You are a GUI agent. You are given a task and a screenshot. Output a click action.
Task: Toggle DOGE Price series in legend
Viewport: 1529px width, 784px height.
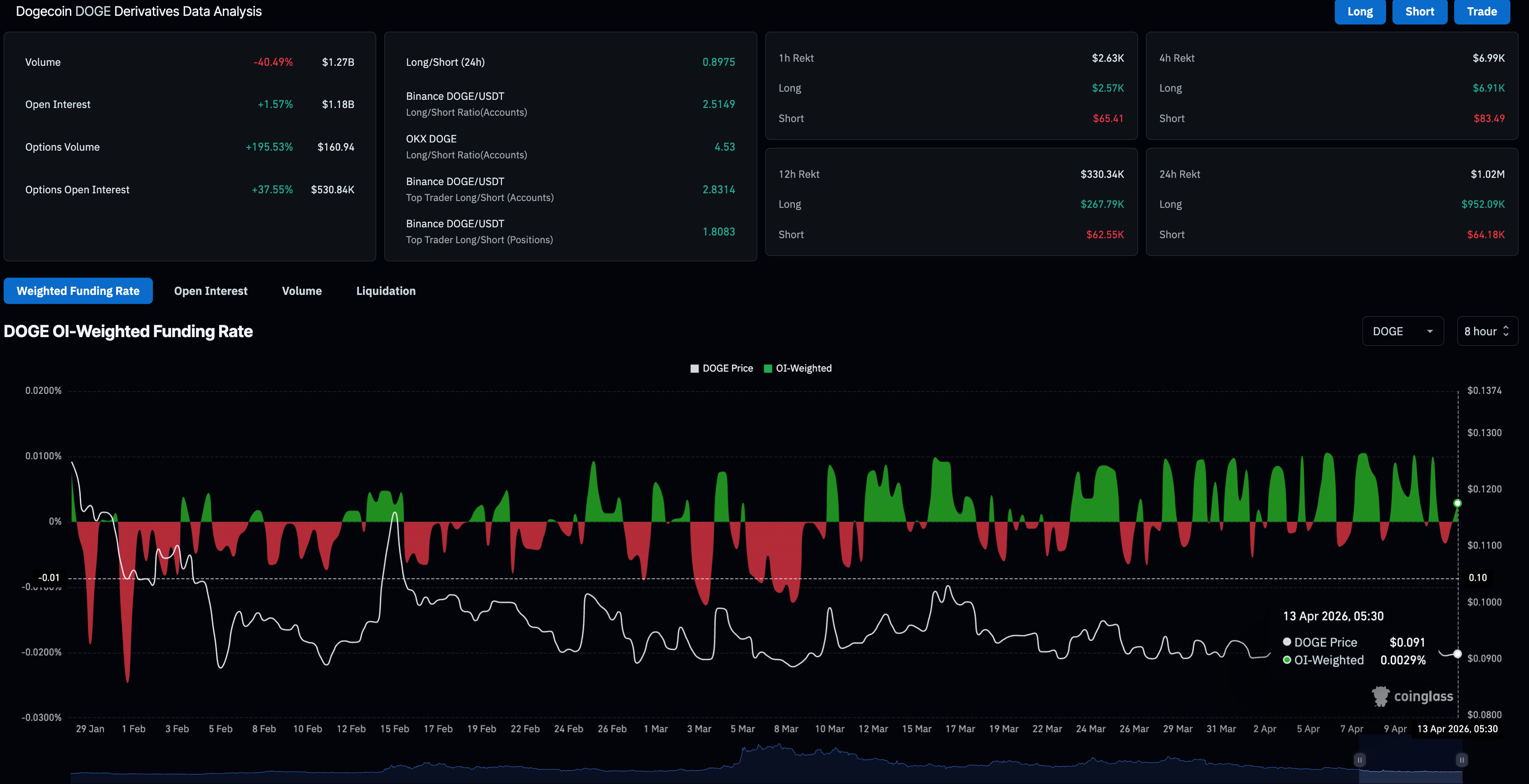[727, 368]
